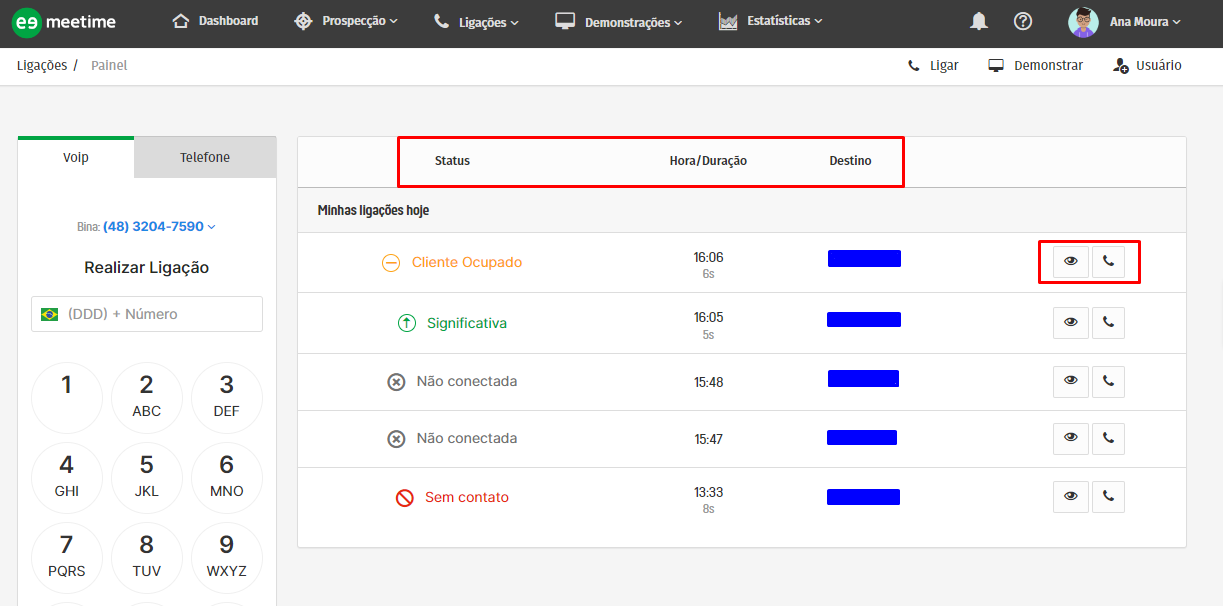View details of Cliente Ocupado call

point(1071,262)
